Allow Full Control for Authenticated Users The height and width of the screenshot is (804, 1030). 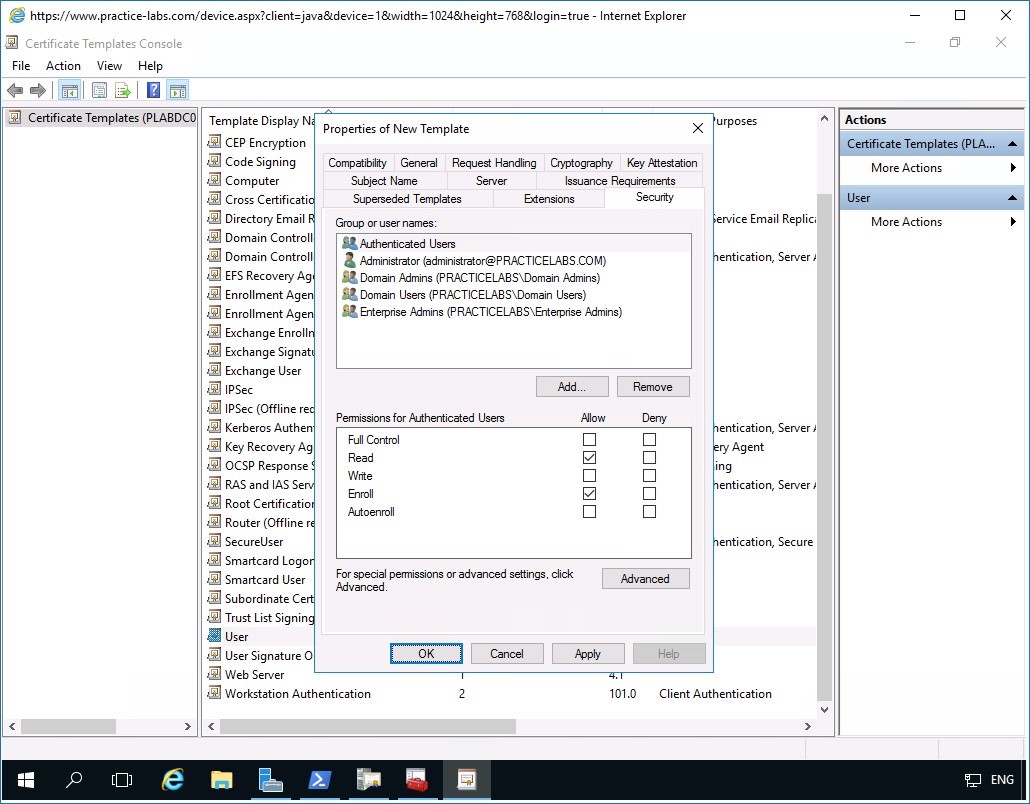[589, 439]
